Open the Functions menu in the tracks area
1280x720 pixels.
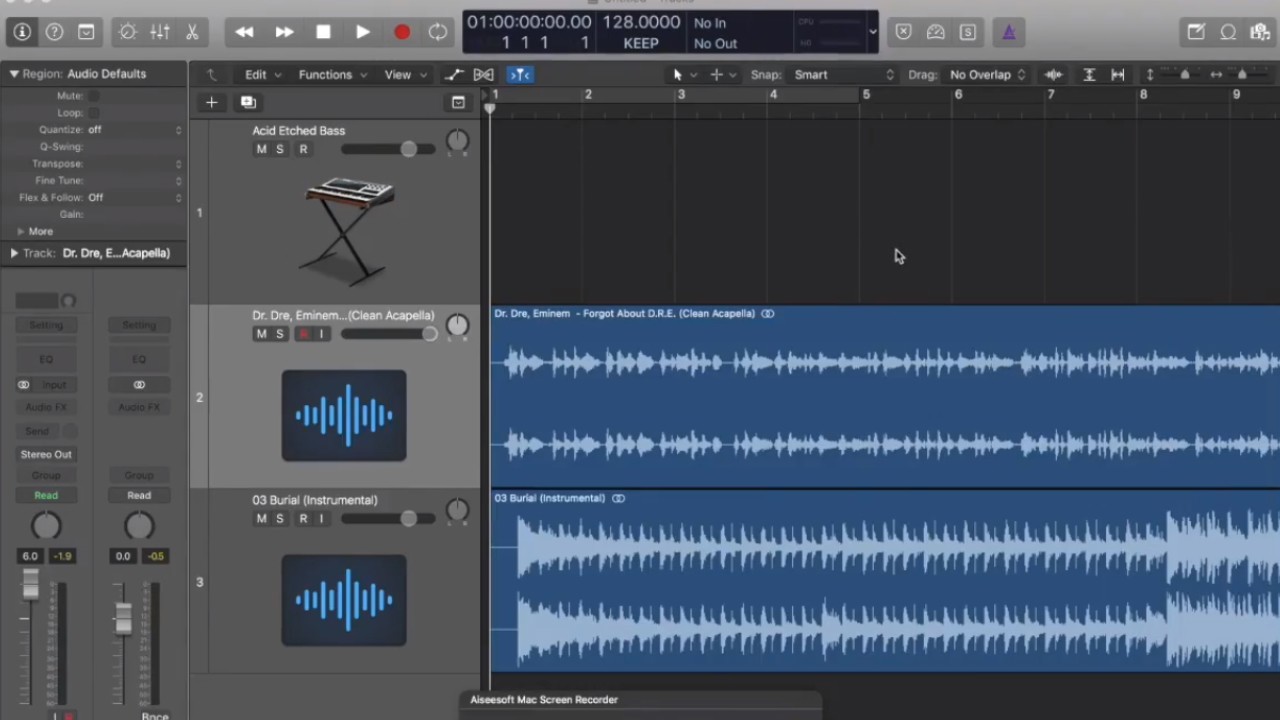[x=325, y=74]
